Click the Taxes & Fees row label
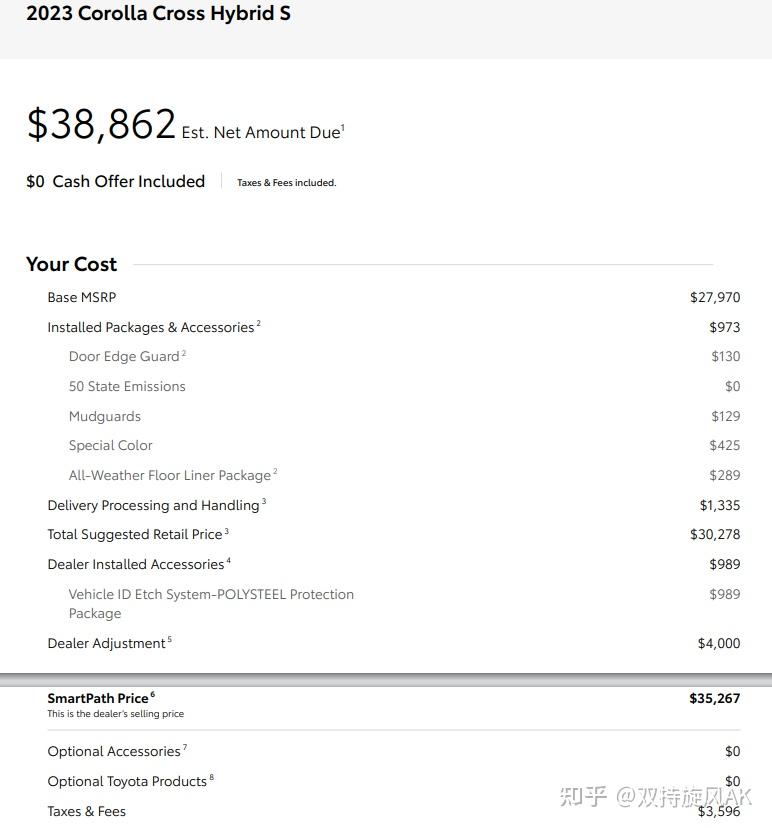This screenshot has width=772, height=828. (x=87, y=811)
